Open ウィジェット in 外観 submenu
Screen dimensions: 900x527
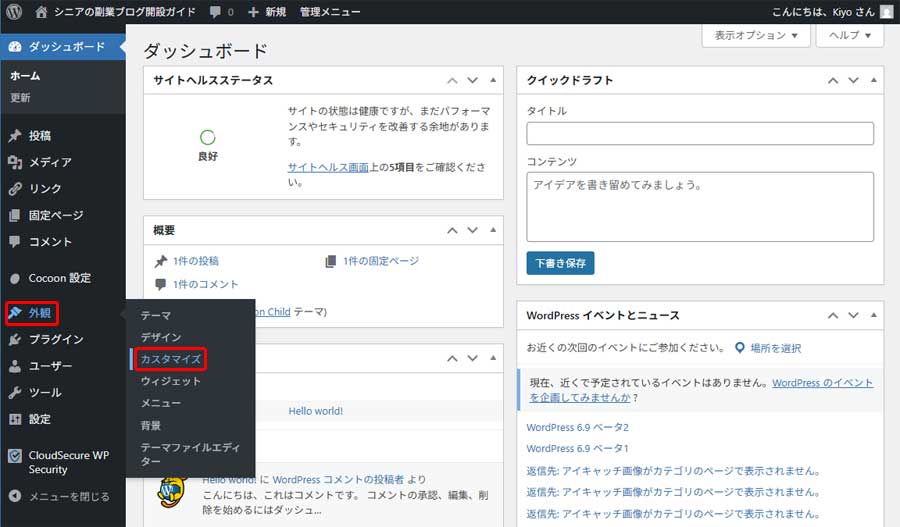click(x=171, y=381)
